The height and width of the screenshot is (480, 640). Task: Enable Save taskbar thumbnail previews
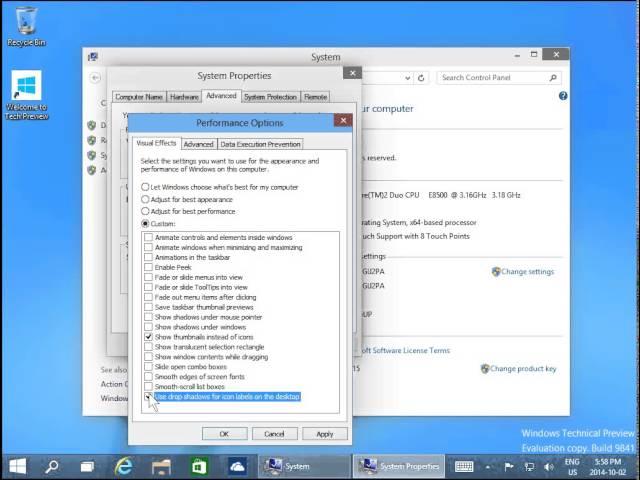[149, 307]
